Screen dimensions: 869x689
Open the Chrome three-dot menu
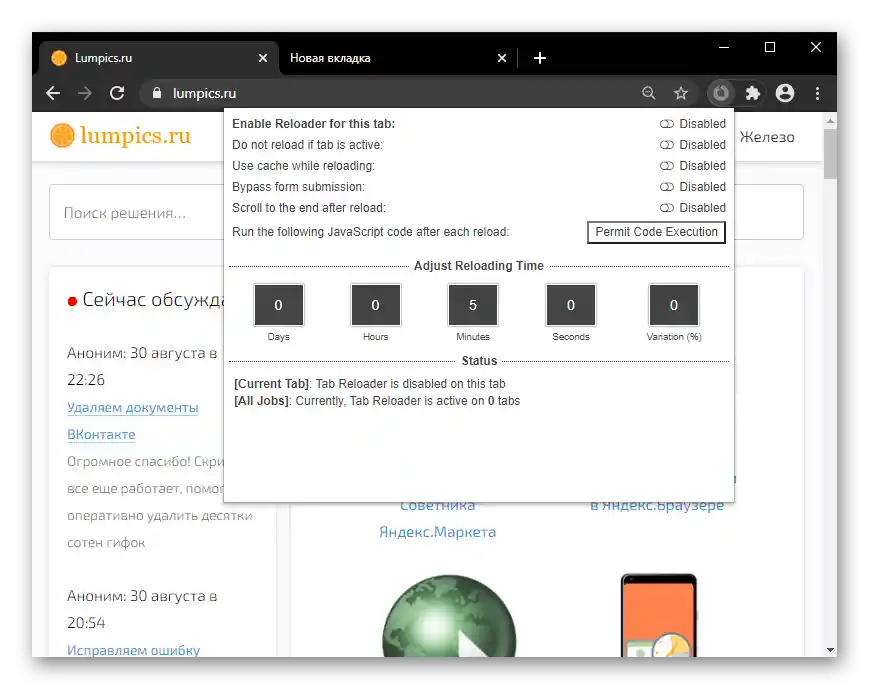(817, 93)
